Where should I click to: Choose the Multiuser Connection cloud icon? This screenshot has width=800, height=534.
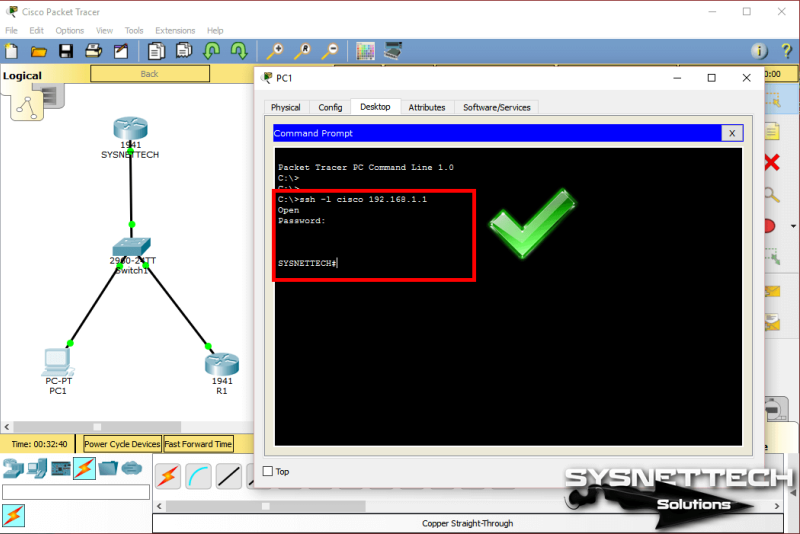point(132,468)
